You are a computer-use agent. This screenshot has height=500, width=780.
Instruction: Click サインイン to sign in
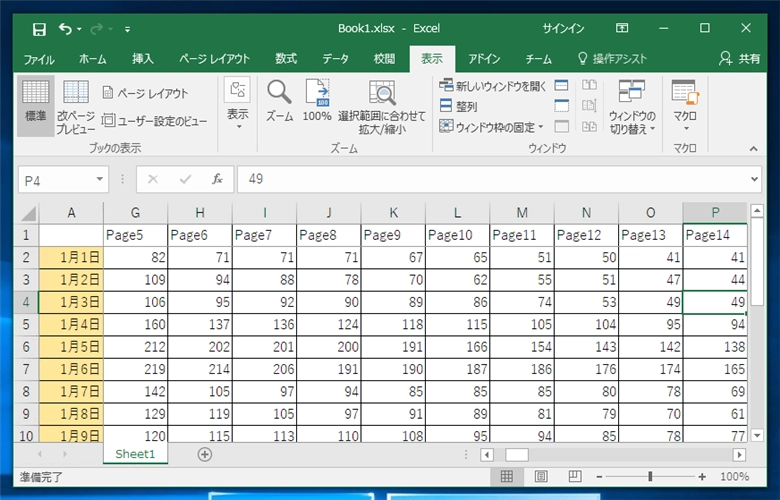click(x=563, y=28)
